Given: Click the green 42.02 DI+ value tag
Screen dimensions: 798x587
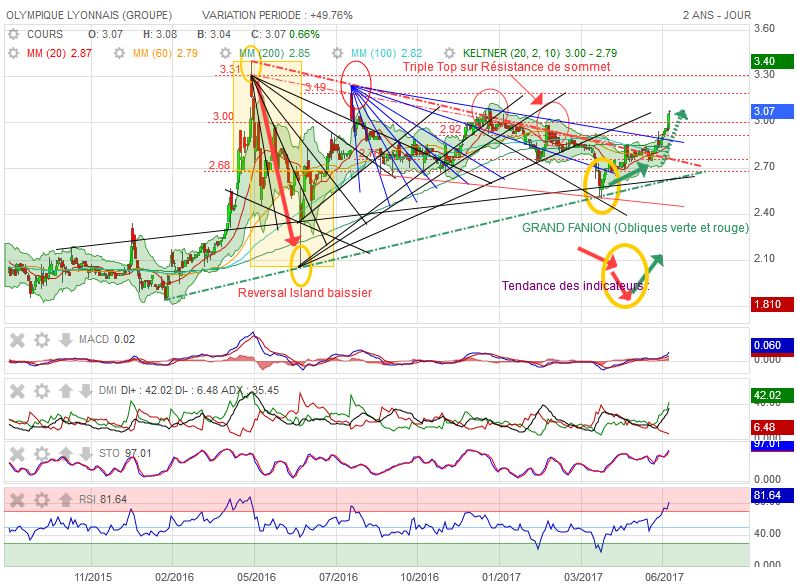Looking at the screenshot, I should coord(772,396).
